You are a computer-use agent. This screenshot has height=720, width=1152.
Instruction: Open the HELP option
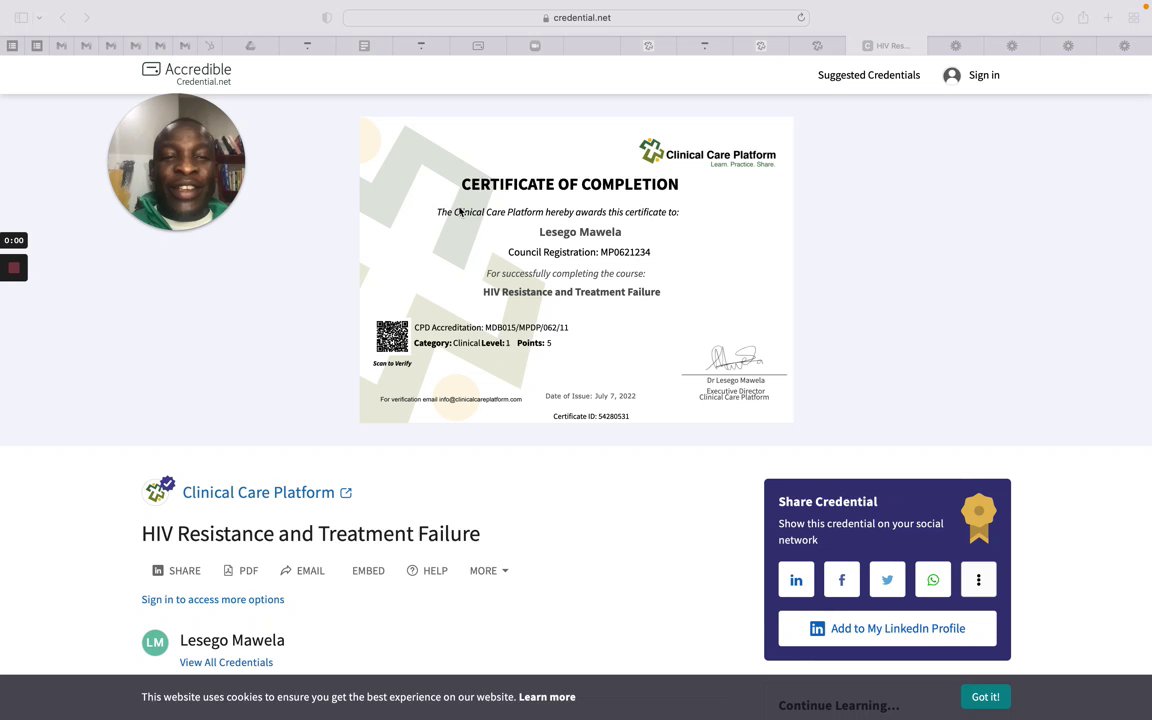pos(427,571)
